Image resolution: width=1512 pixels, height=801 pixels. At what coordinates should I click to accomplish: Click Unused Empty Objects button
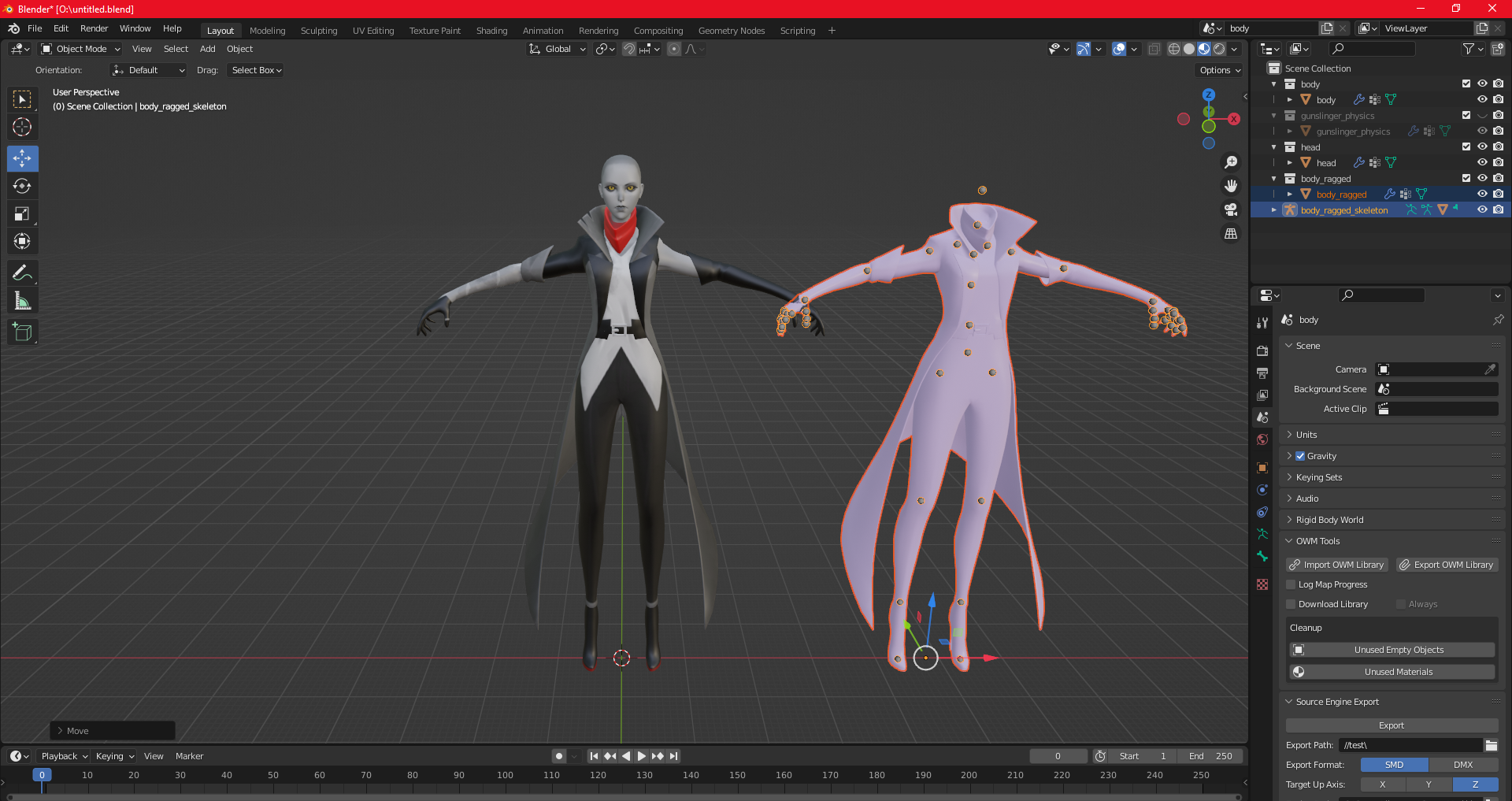(x=1392, y=650)
